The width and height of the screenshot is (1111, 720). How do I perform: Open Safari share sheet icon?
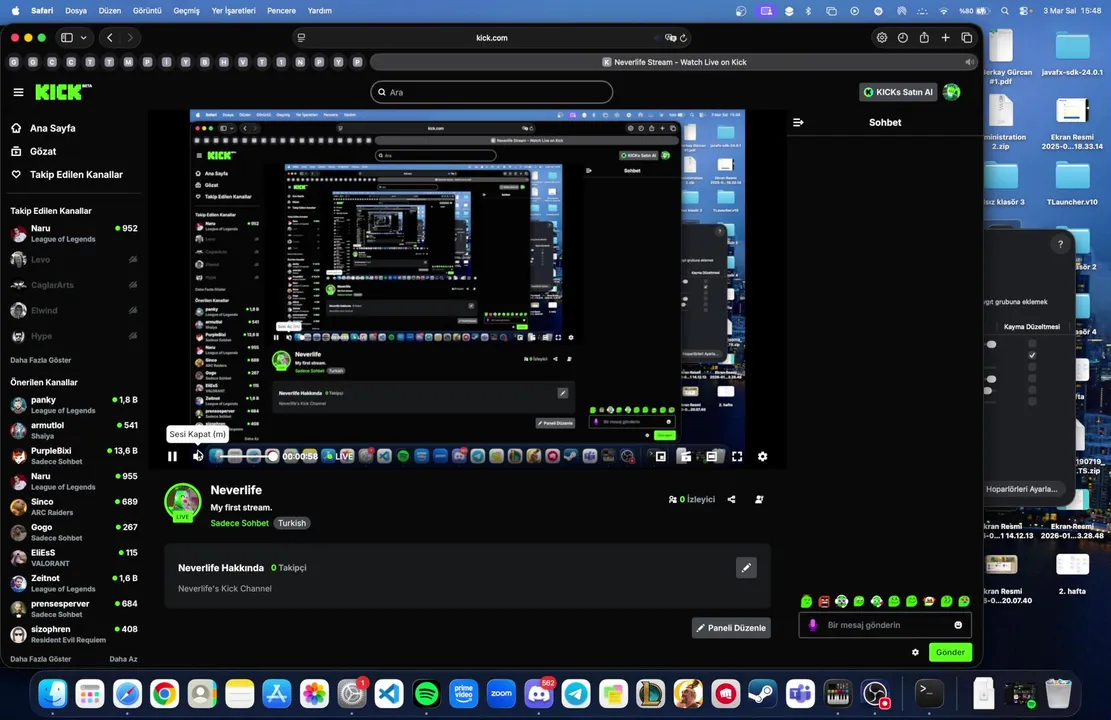[x=924, y=38]
